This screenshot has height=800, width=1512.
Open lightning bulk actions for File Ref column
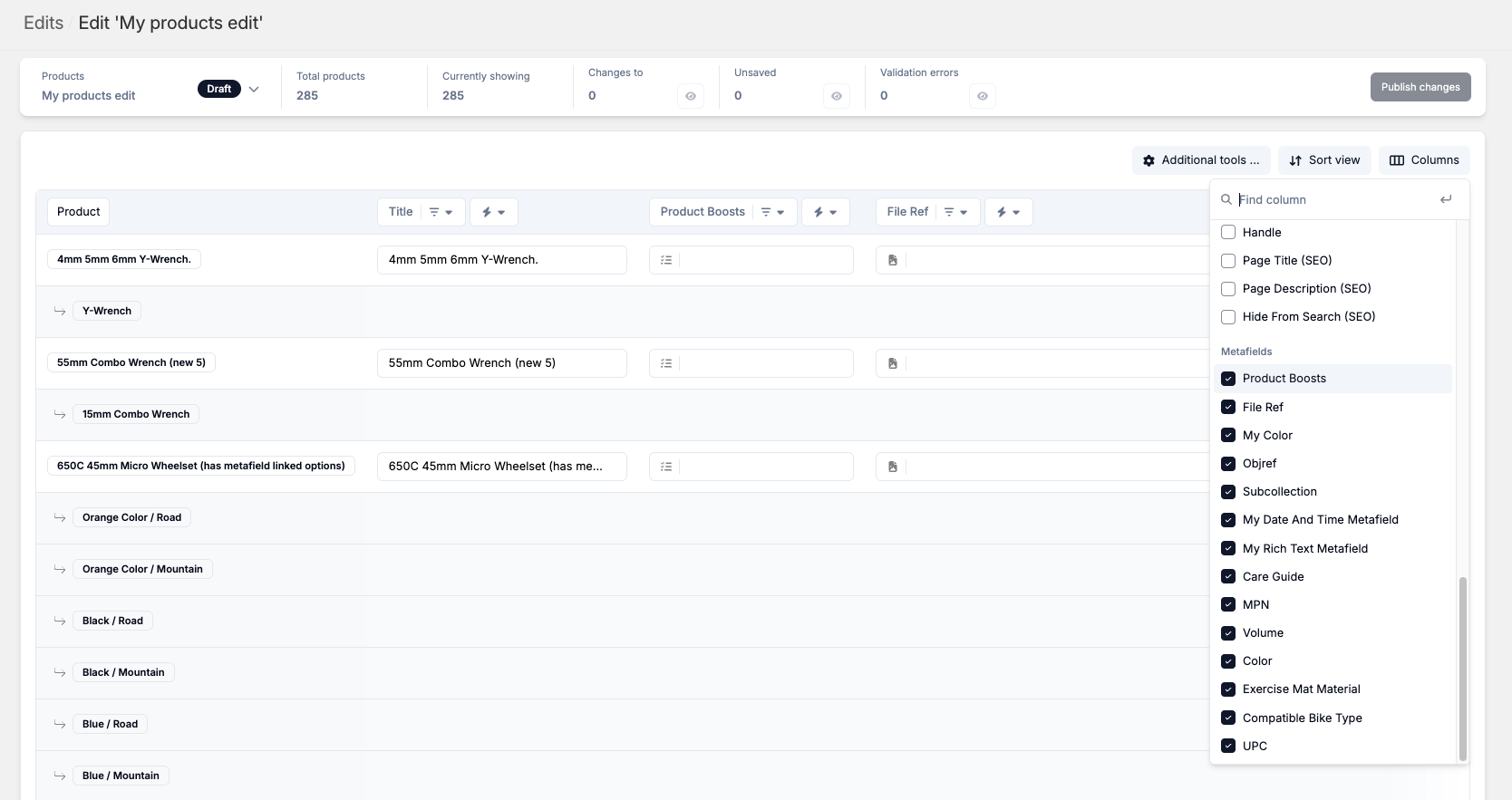tap(1008, 212)
